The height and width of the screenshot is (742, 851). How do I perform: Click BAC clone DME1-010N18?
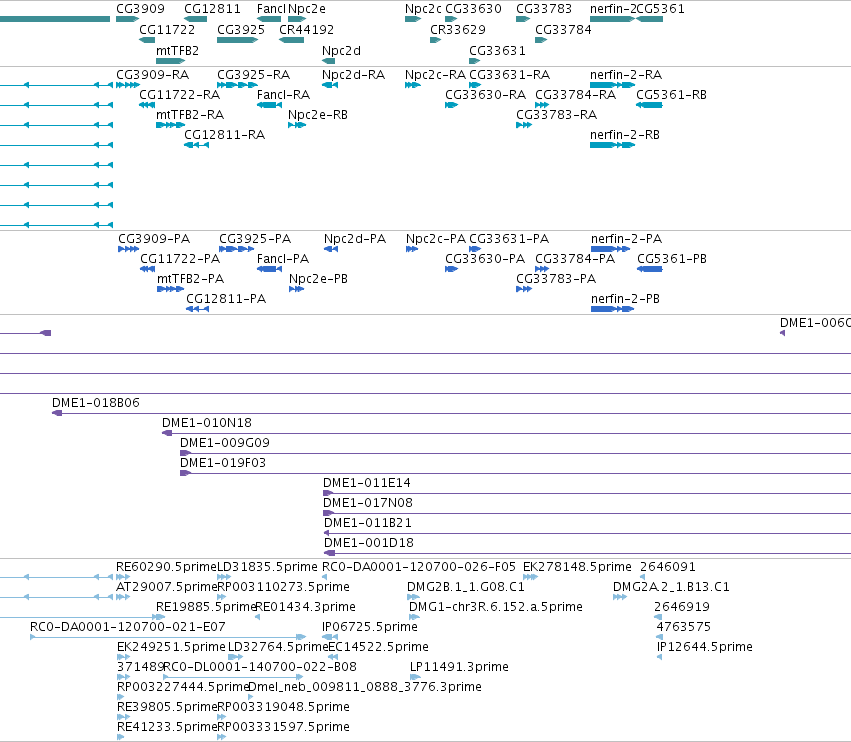(x=506, y=434)
